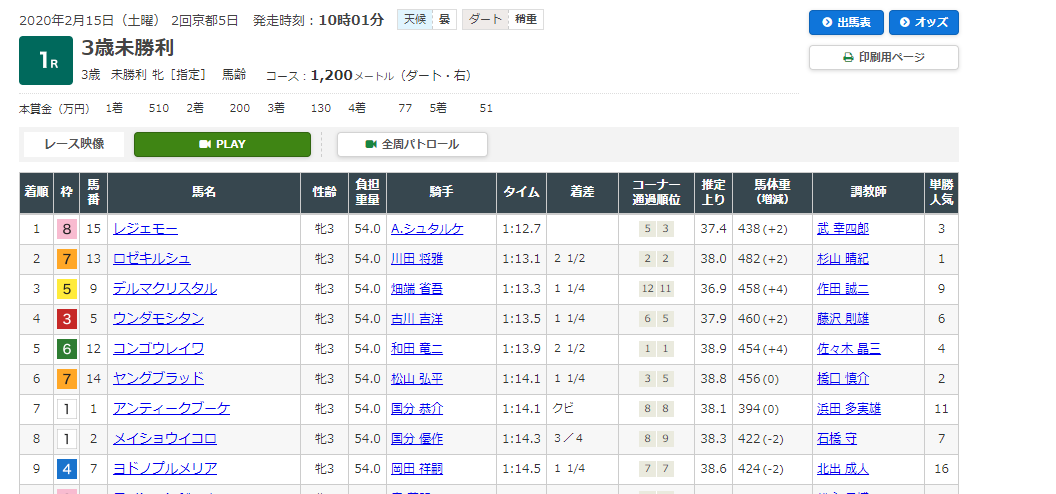Click yellow frame number 5 badge
The image size is (1056, 494).
coord(65,289)
